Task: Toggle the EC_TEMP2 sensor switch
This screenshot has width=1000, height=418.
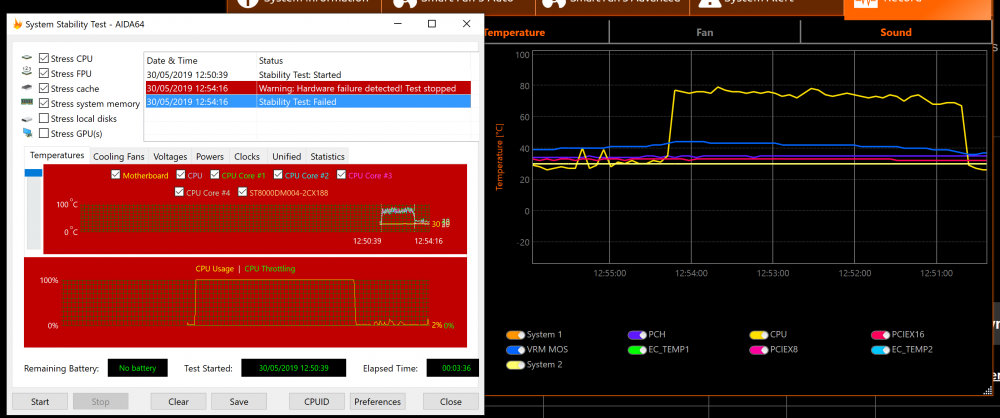Action: tap(881, 350)
